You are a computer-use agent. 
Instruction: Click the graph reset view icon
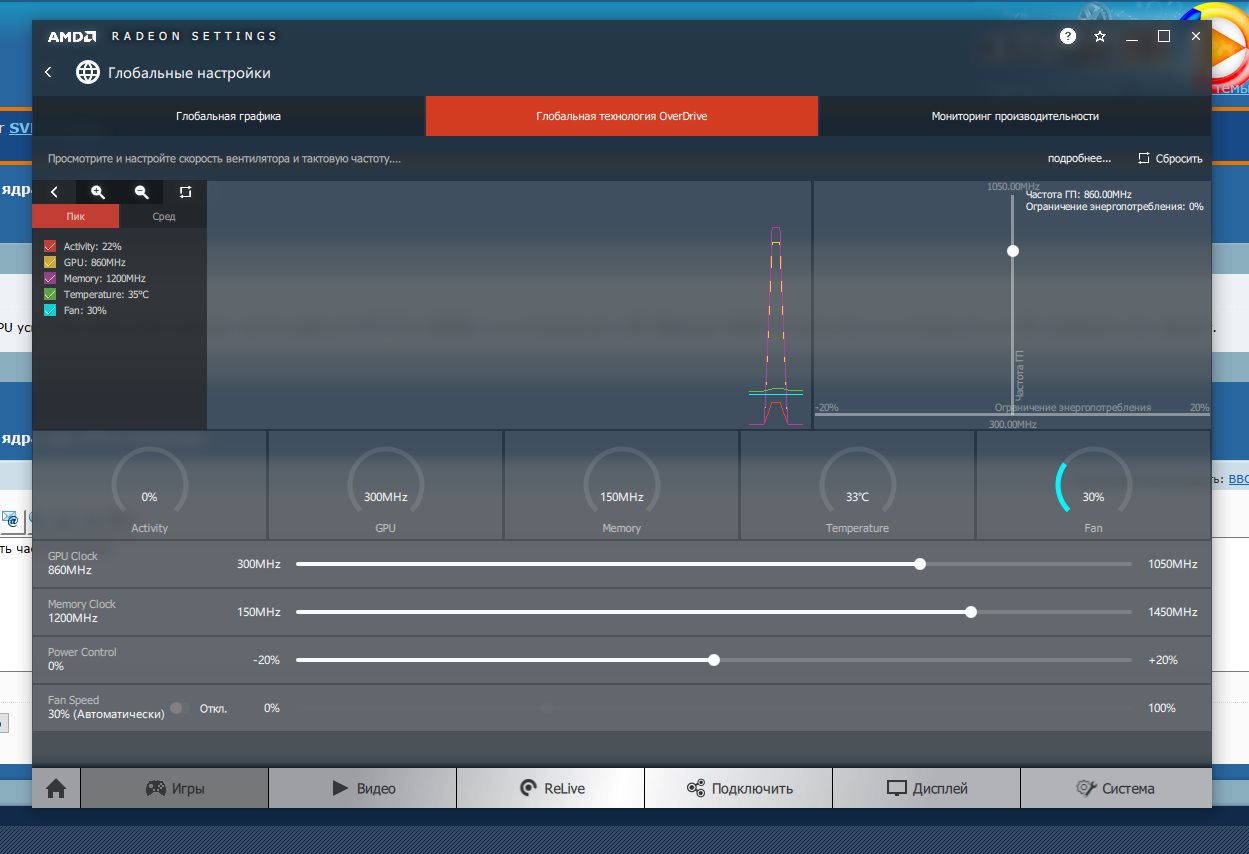185,192
